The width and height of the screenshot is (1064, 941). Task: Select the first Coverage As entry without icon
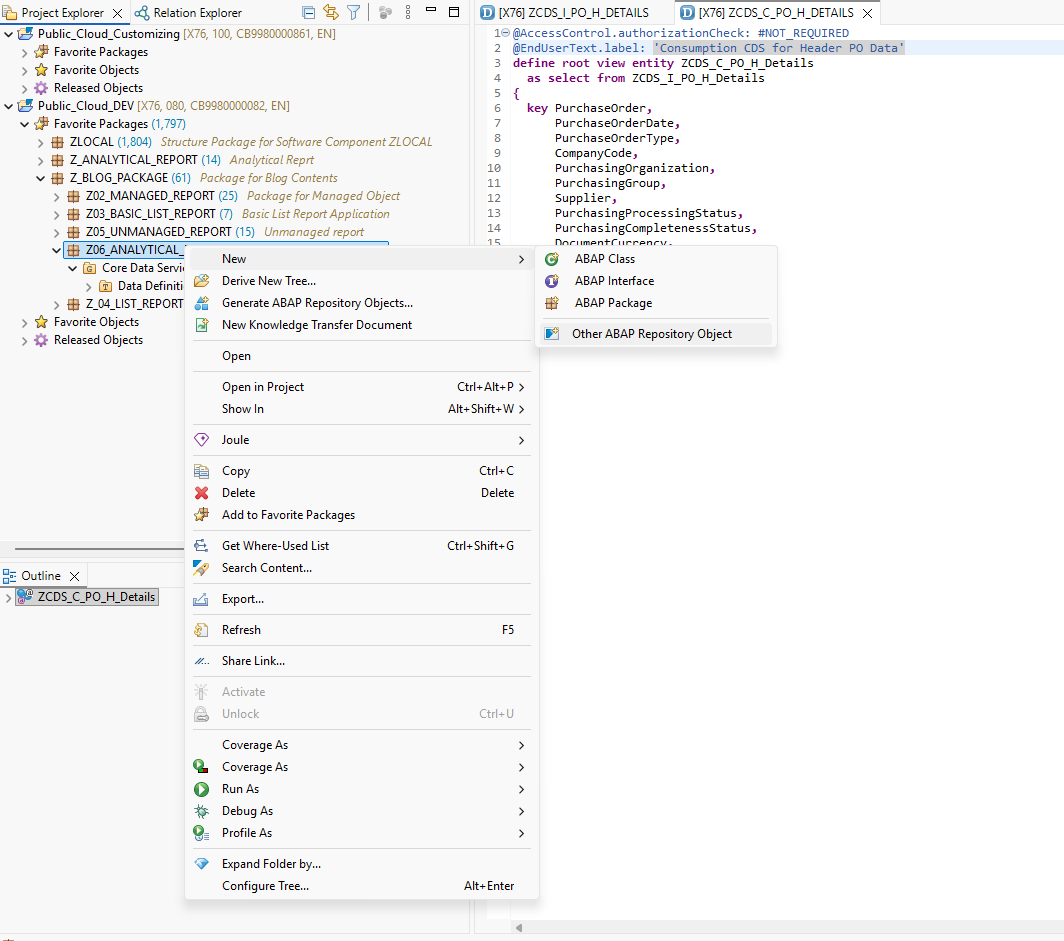361,745
